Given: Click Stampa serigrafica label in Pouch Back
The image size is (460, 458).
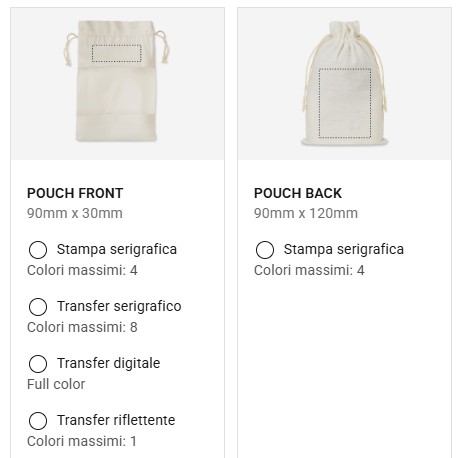Looking at the screenshot, I should (344, 249).
